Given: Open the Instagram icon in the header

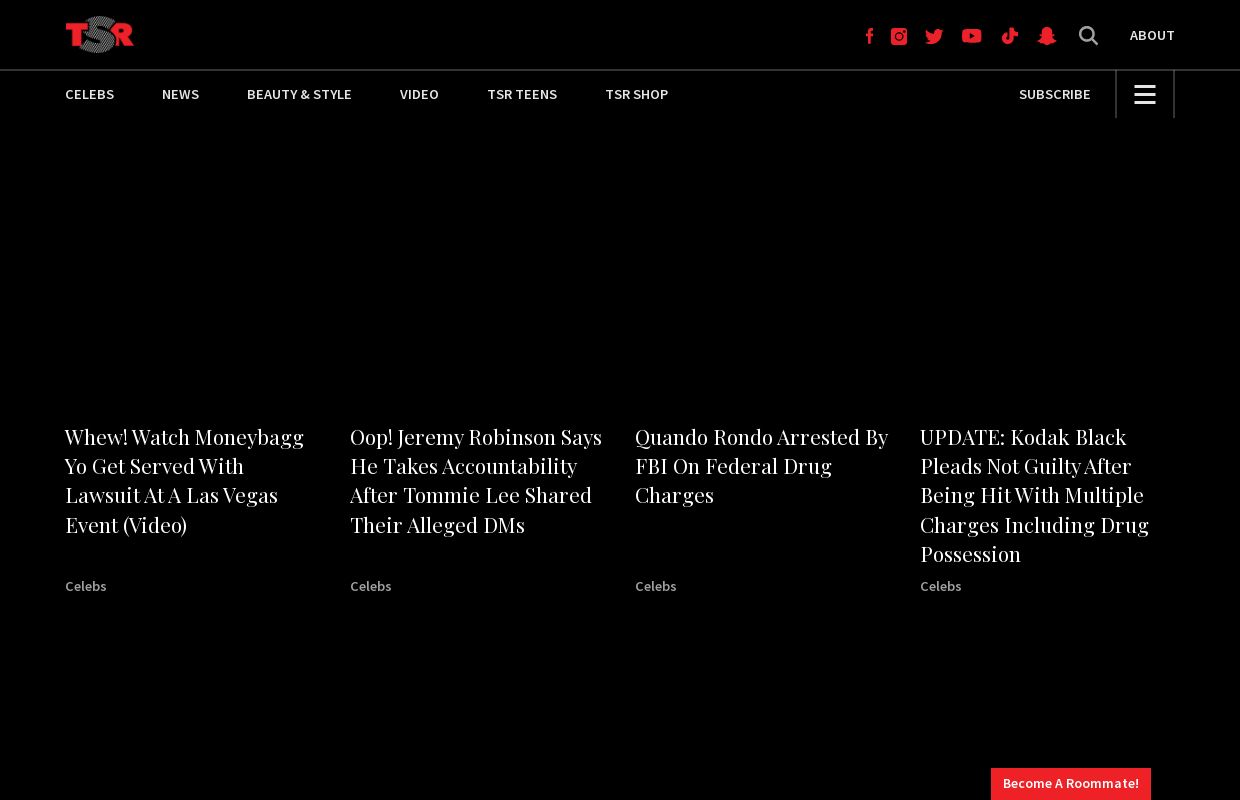Looking at the screenshot, I should tap(899, 36).
